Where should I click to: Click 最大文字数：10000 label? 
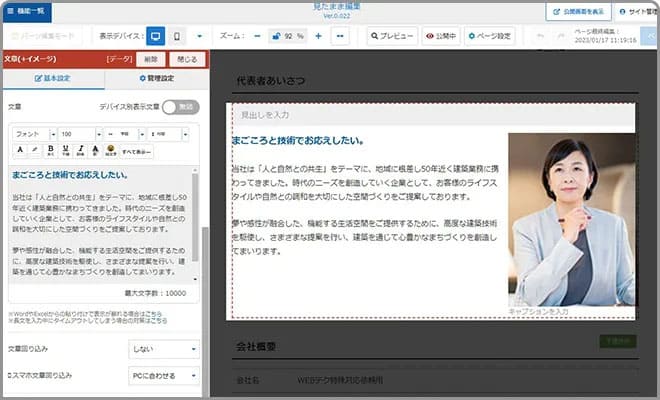(155, 293)
